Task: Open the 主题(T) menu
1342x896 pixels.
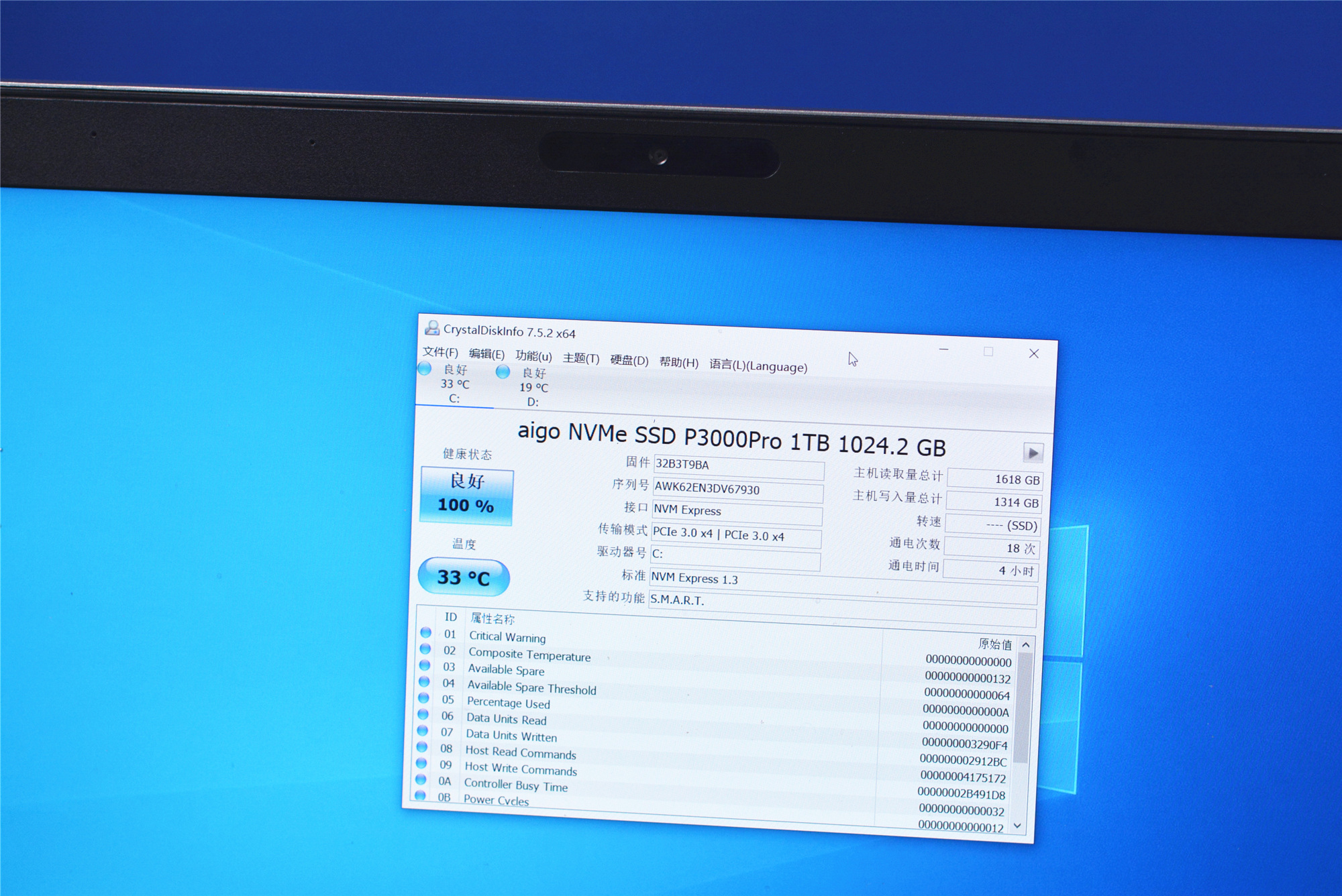Action: [x=580, y=358]
